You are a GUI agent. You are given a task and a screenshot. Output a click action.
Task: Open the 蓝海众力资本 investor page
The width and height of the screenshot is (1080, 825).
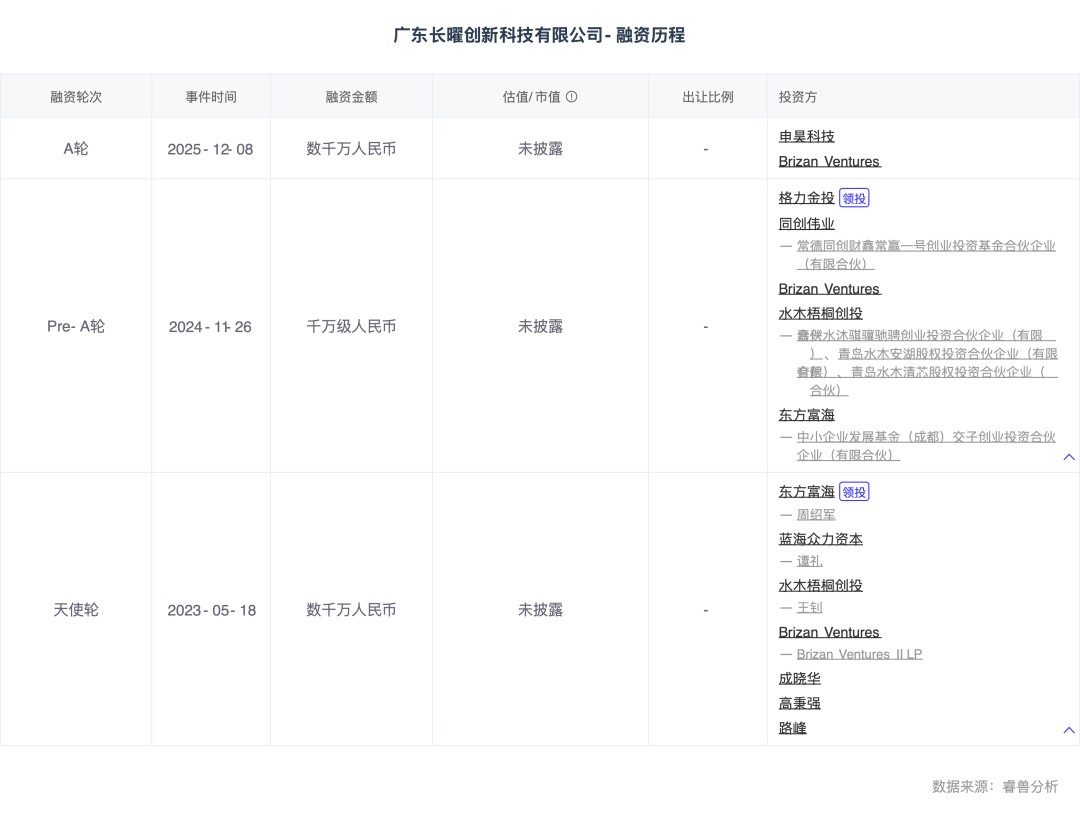(820, 538)
